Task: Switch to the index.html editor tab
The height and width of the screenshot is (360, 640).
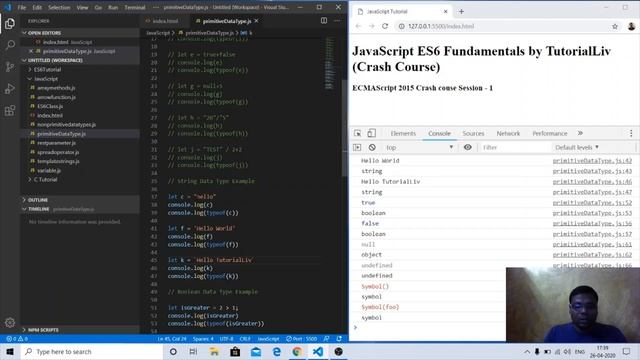Action: click(165, 21)
